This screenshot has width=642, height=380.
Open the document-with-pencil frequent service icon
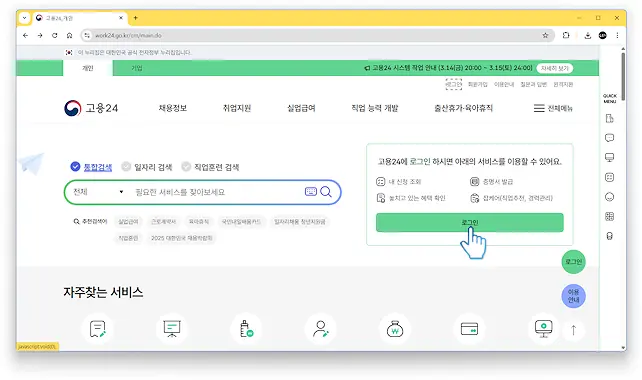pyautogui.click(x=97, y=329)
